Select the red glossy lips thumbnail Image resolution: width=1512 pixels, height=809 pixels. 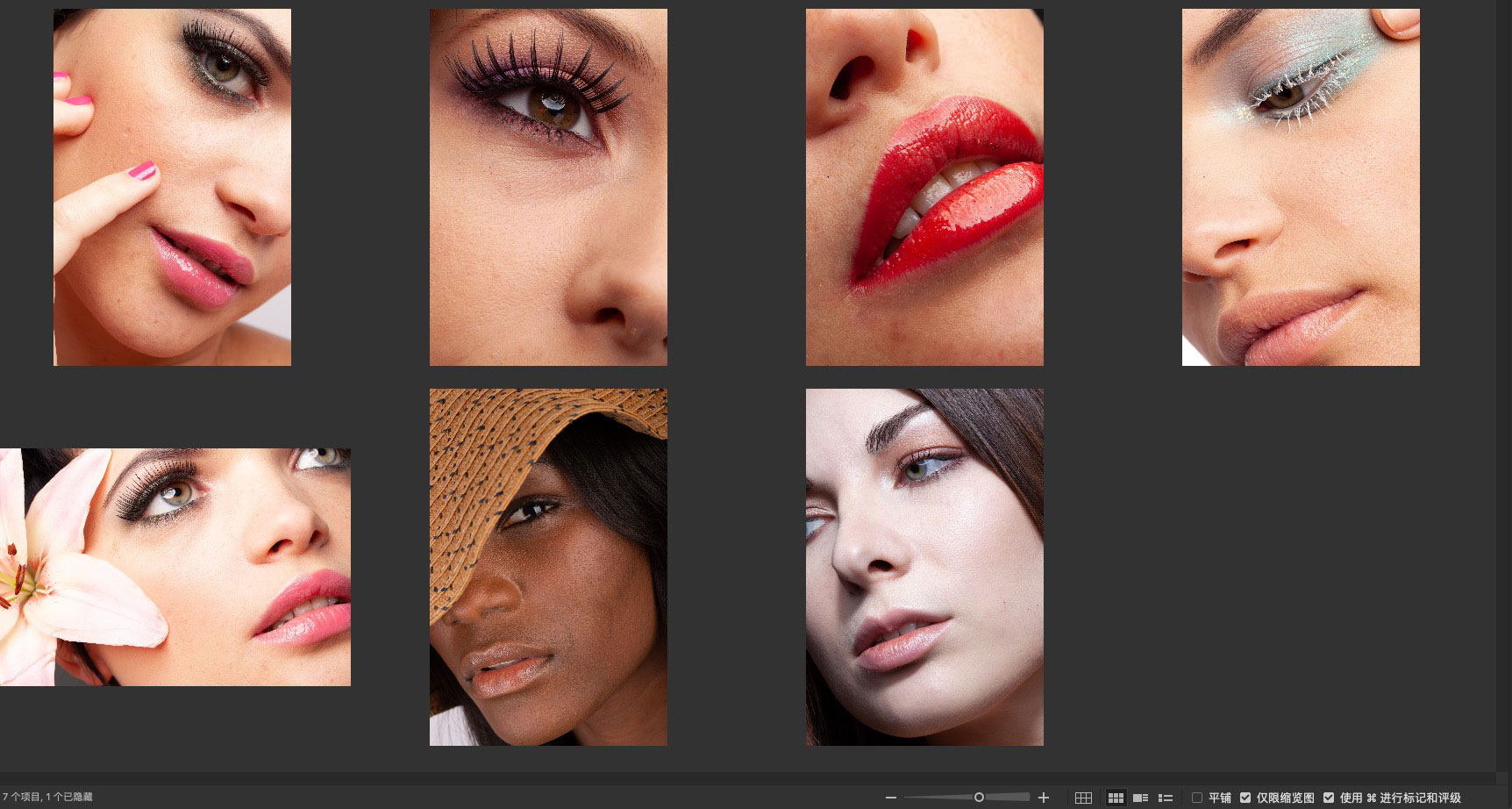tap(924, 187)
